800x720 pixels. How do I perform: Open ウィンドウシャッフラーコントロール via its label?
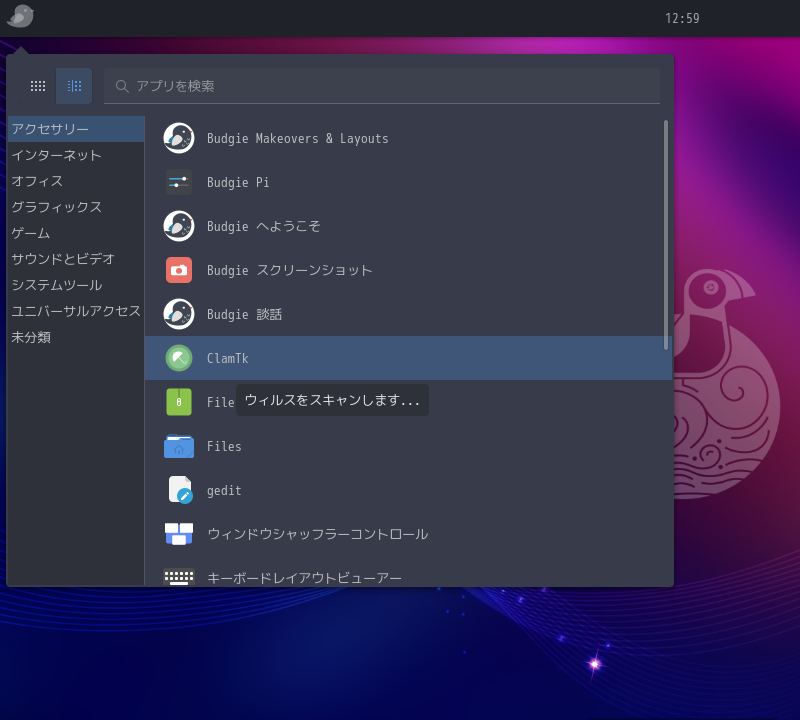pyautogui.click(x=317, y=534)
